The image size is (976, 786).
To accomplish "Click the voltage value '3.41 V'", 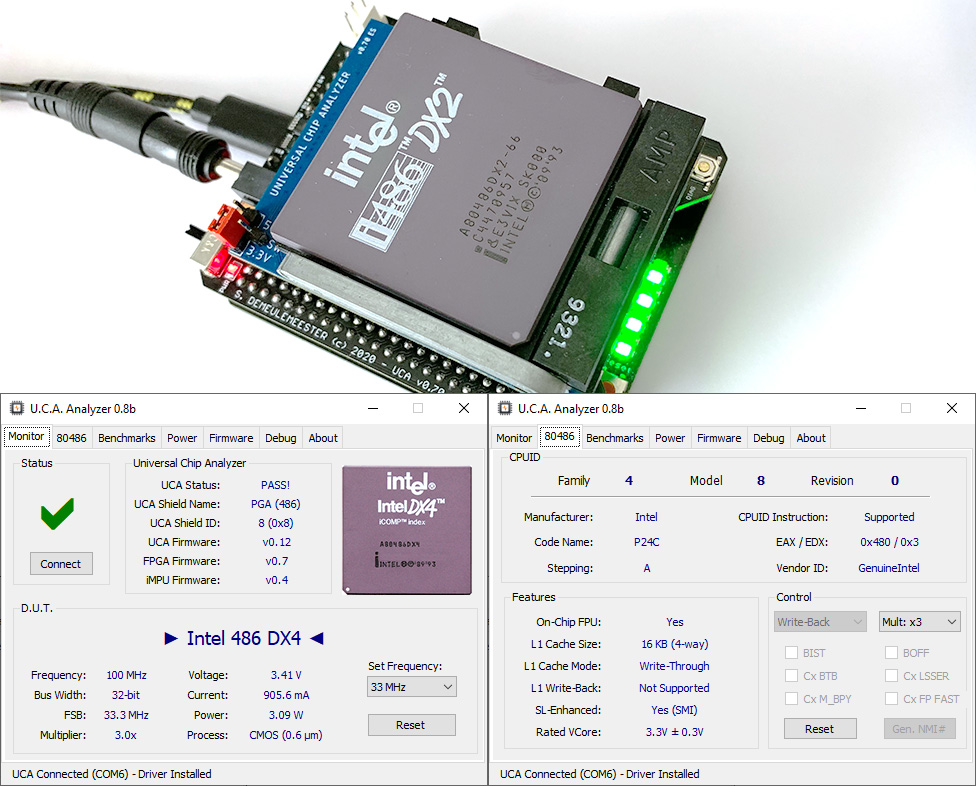I will coord(286,675).
